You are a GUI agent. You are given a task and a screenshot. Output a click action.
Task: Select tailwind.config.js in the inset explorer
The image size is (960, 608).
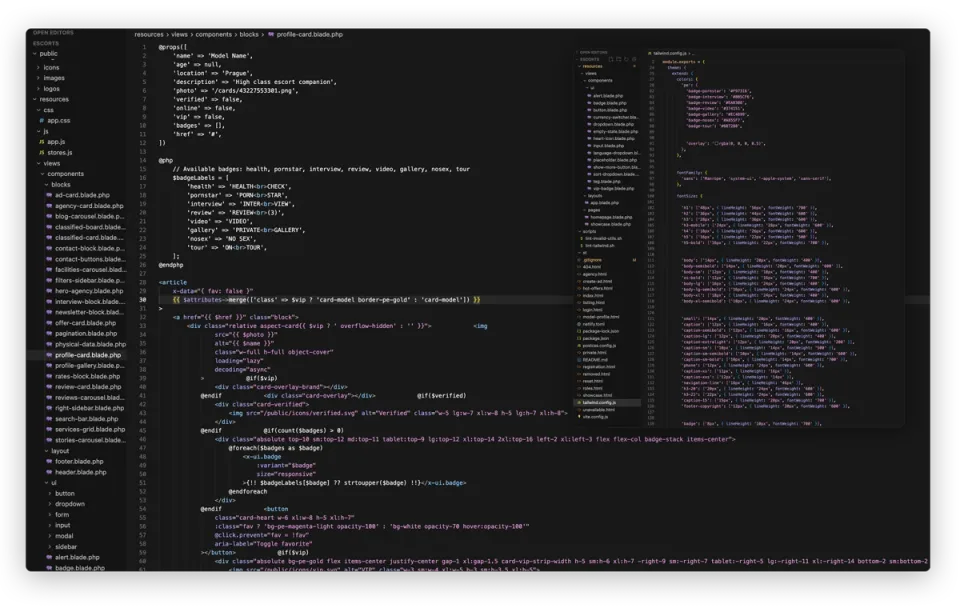(599, 403)
